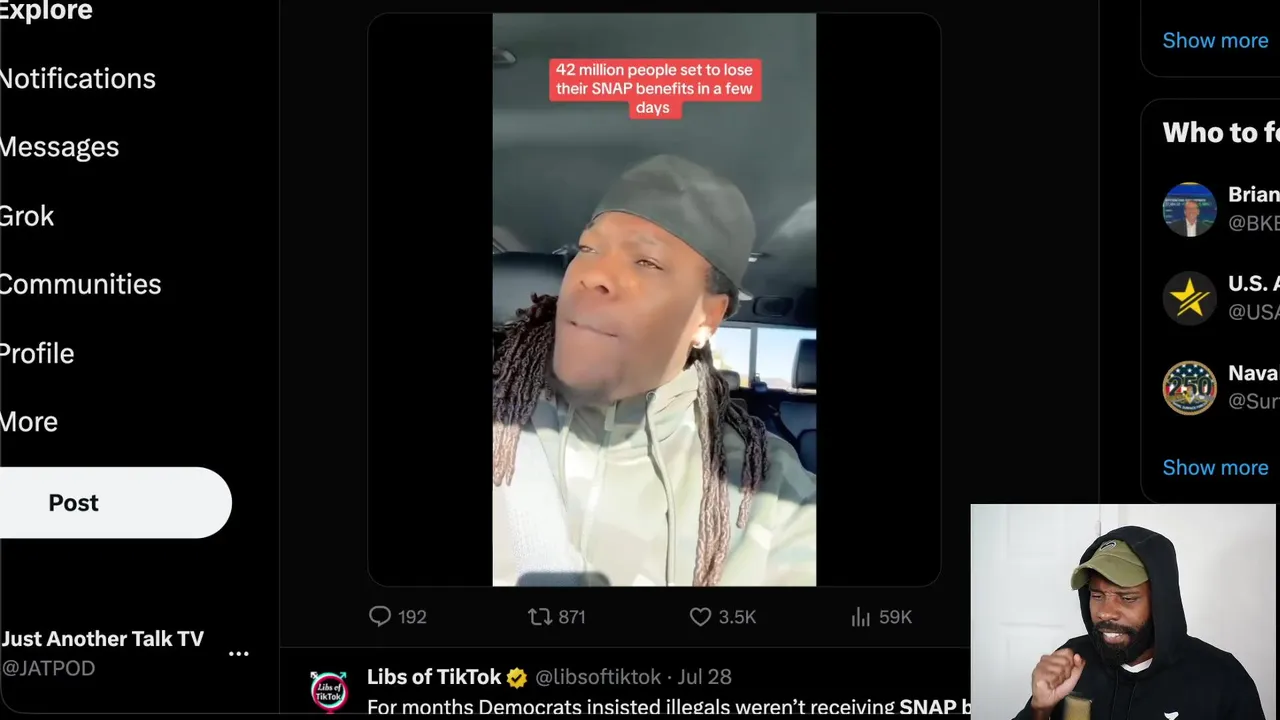
Task: Expand the More menu in sidebar
Action: 29,422
